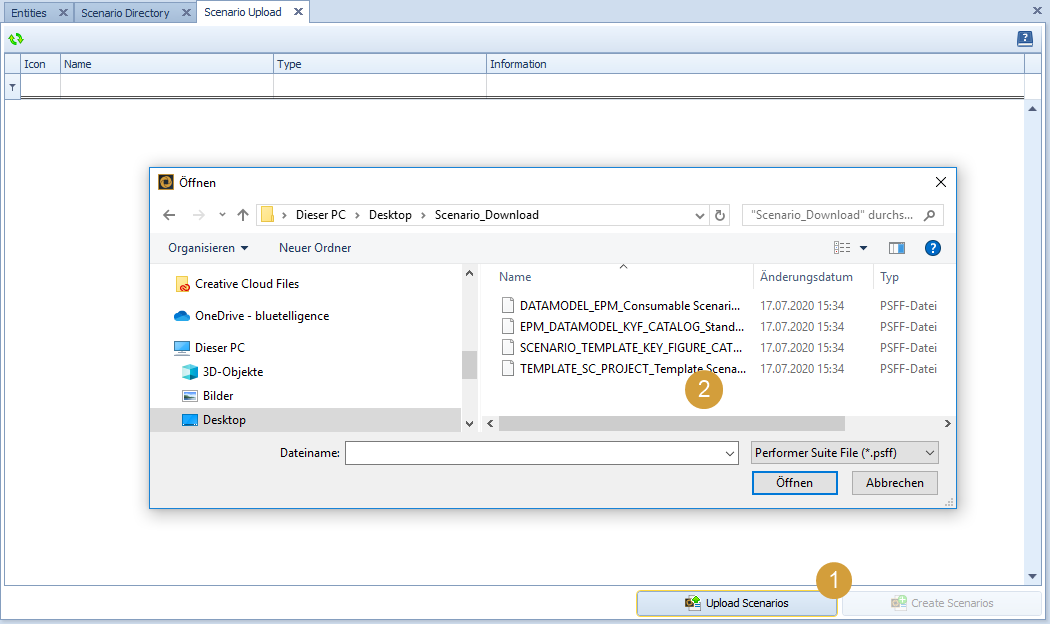
Task: Refresh the Scenario_Download folder view
Action: pos(720,214)
